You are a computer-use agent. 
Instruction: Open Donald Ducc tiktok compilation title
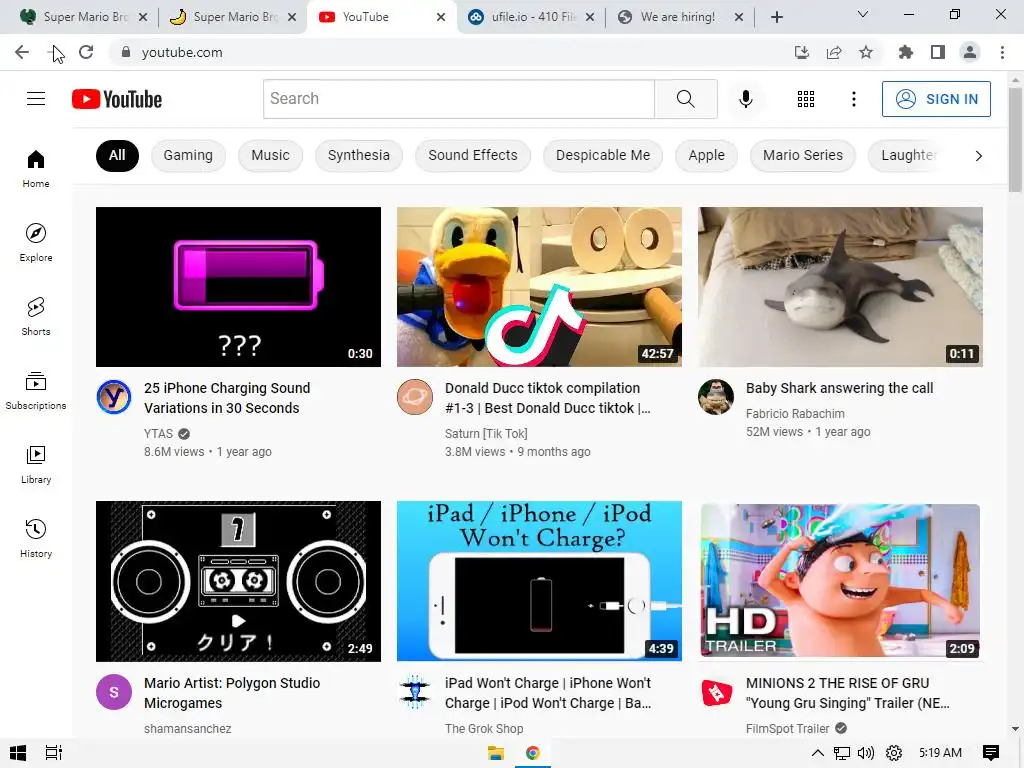point(547,398)
